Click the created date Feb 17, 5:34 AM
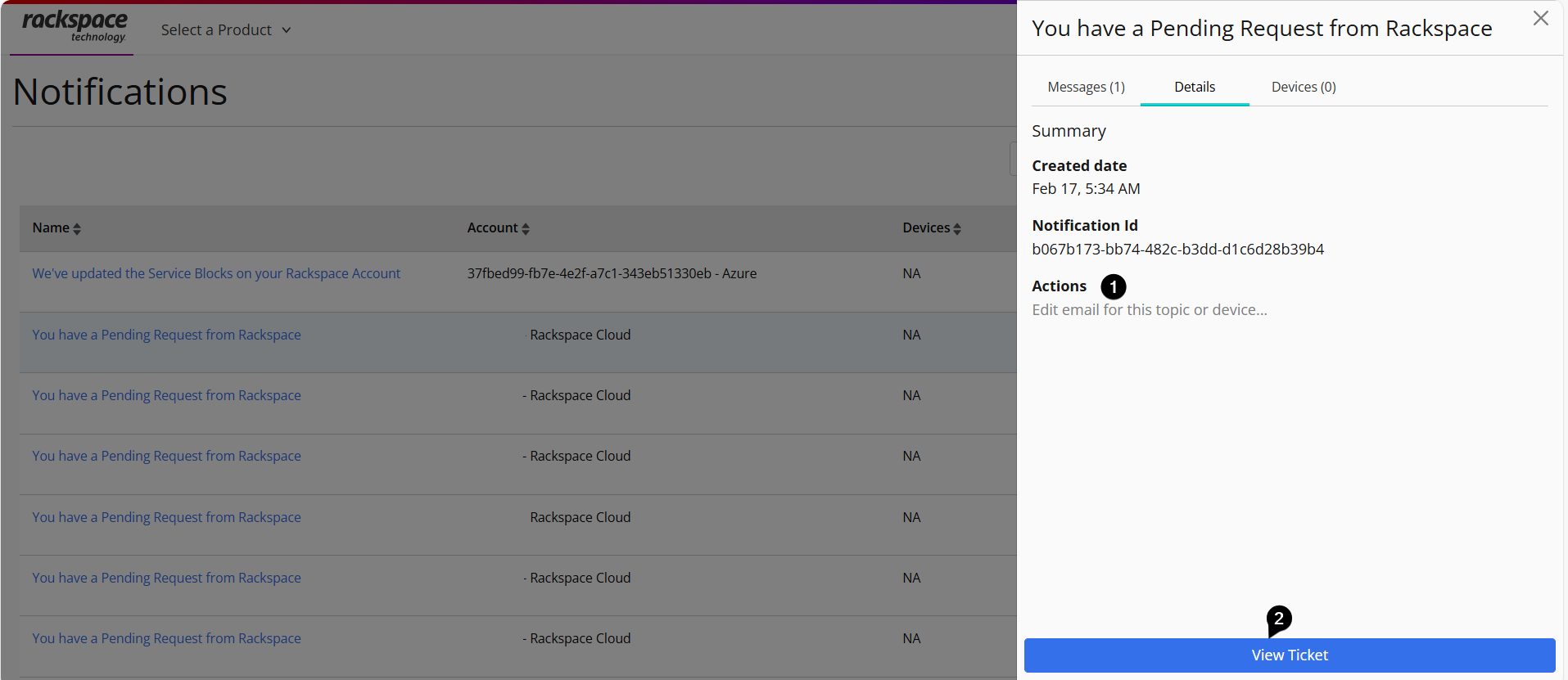 click(1086, 189)
